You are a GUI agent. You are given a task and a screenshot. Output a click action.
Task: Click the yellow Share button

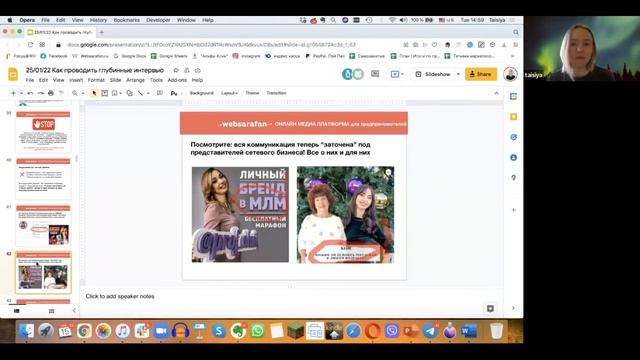tap(481, 74)
